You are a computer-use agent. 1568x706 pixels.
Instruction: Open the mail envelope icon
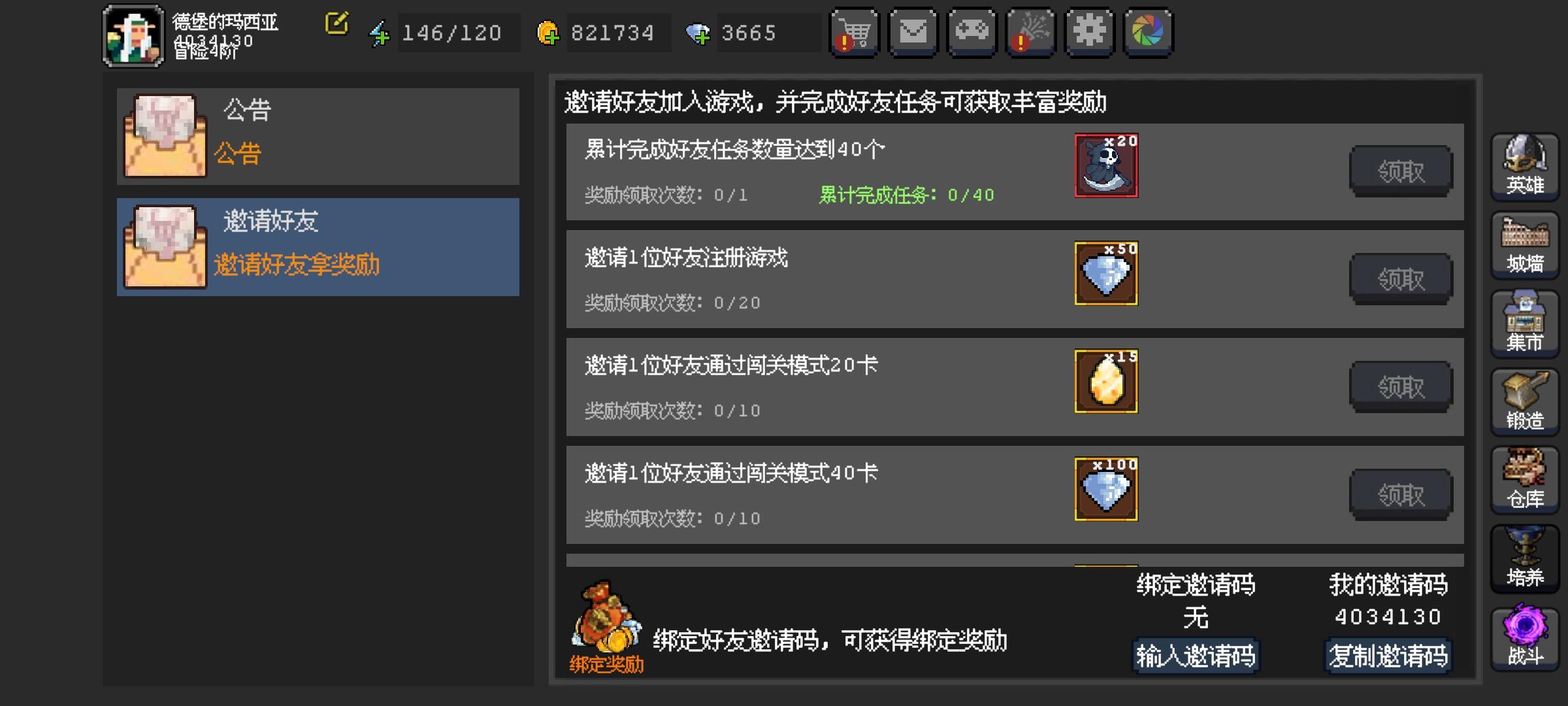point(913,33)
